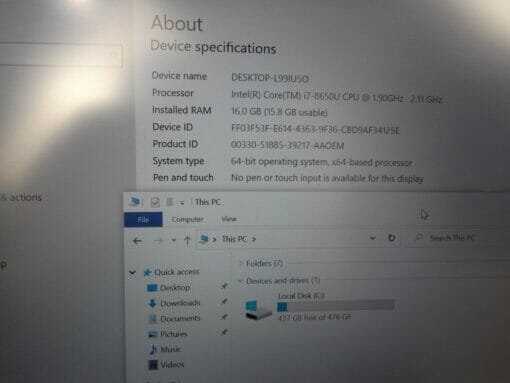Go forward with the right arrow button
The height and width of the screenshot is (383, 510).
(x=158, y=240)
